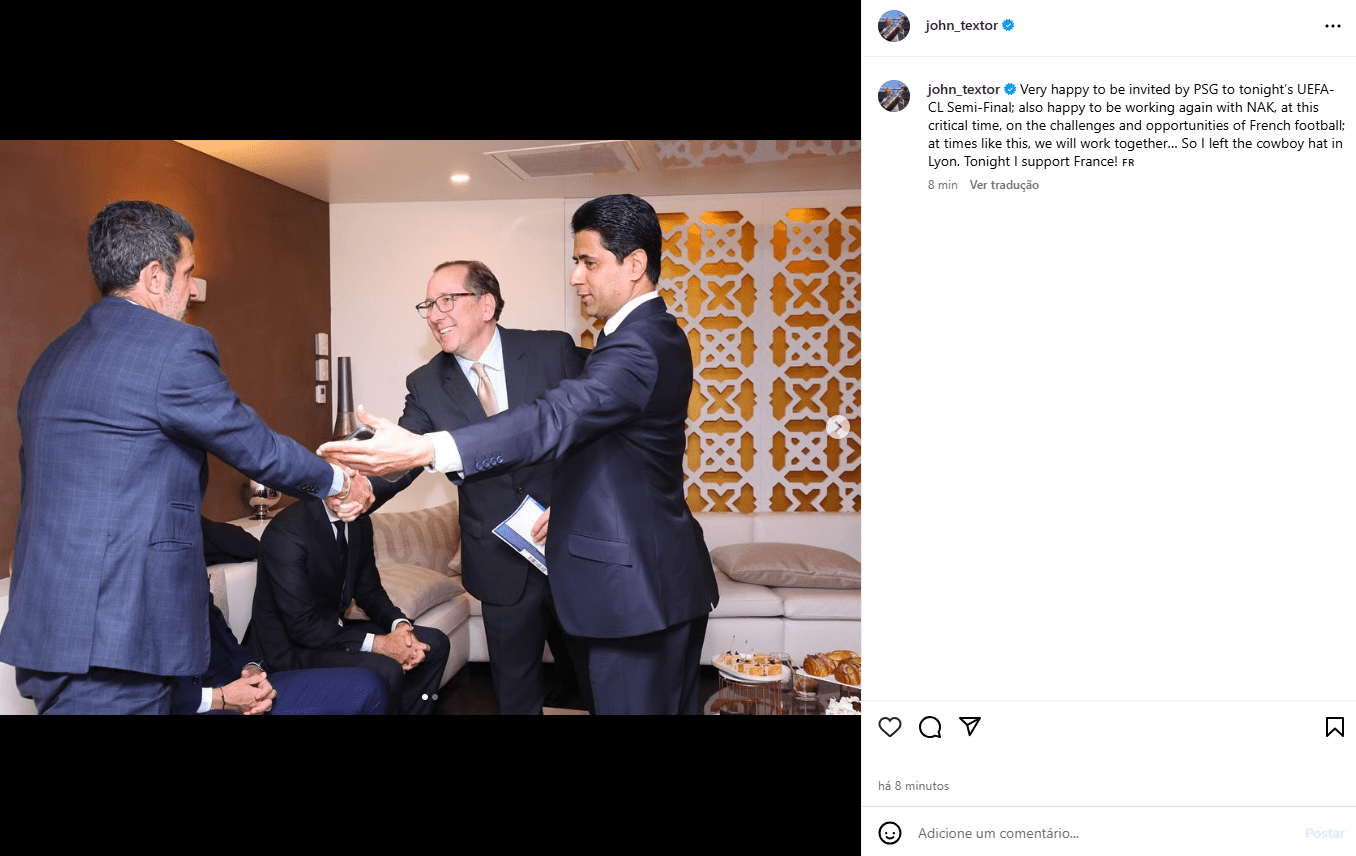The image size is (1356, 856).
Task: Select the first carousel dot indicator
Action: point(425,696)
